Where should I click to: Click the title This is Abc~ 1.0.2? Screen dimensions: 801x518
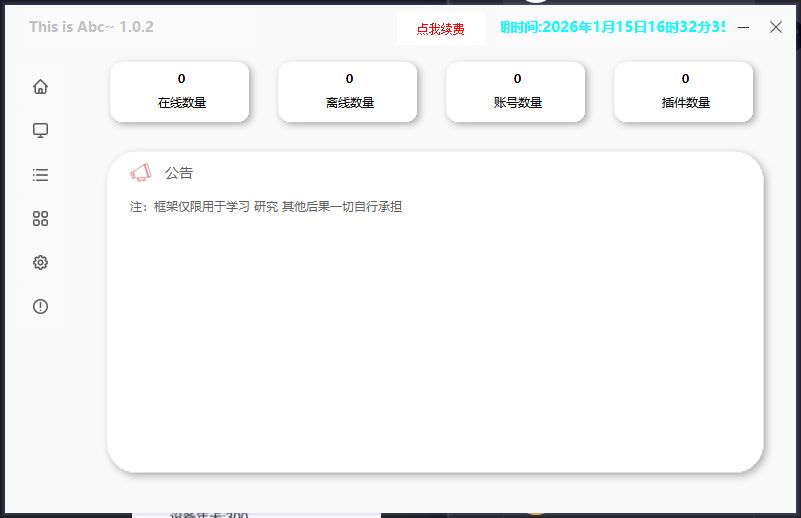pyautogui.click(x=91, y=27)
